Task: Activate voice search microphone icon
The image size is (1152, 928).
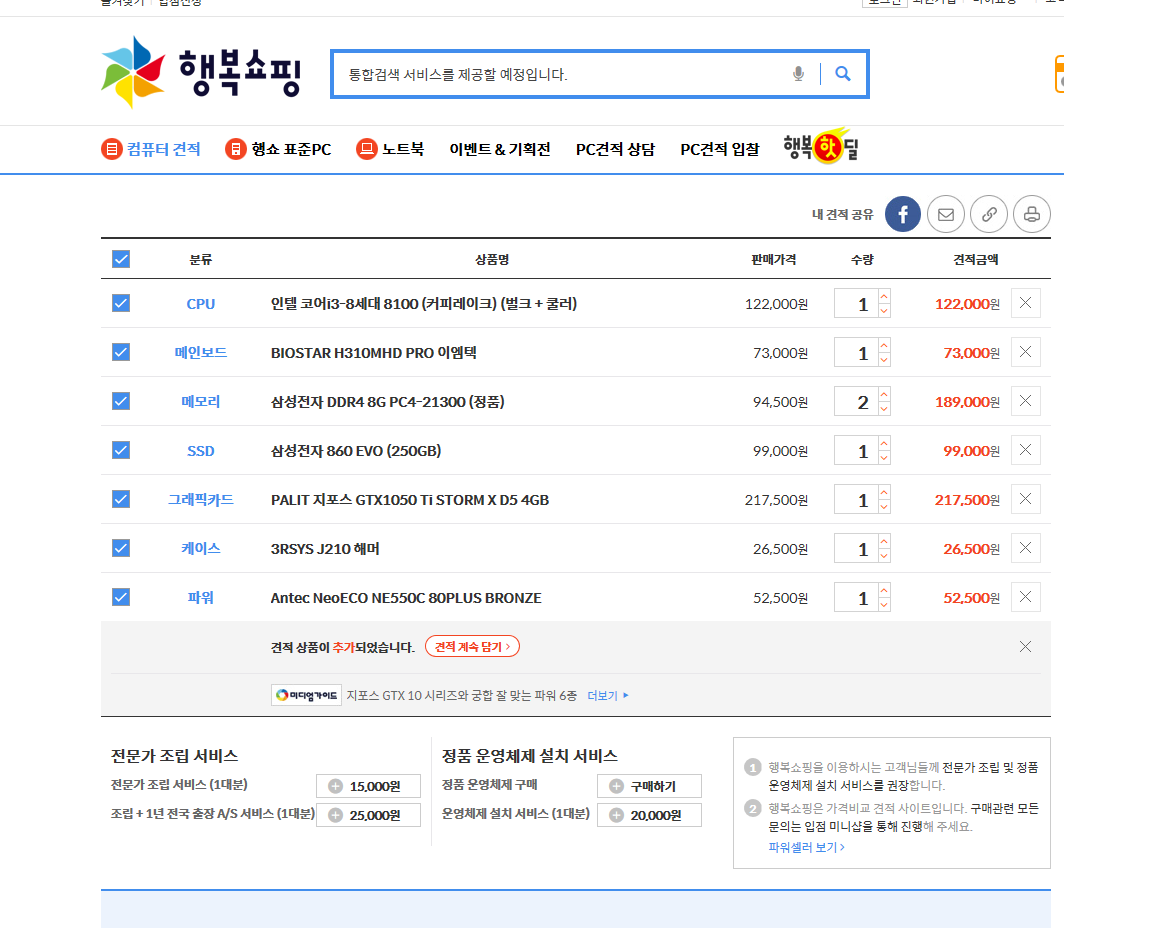Action: click(799, 73)
